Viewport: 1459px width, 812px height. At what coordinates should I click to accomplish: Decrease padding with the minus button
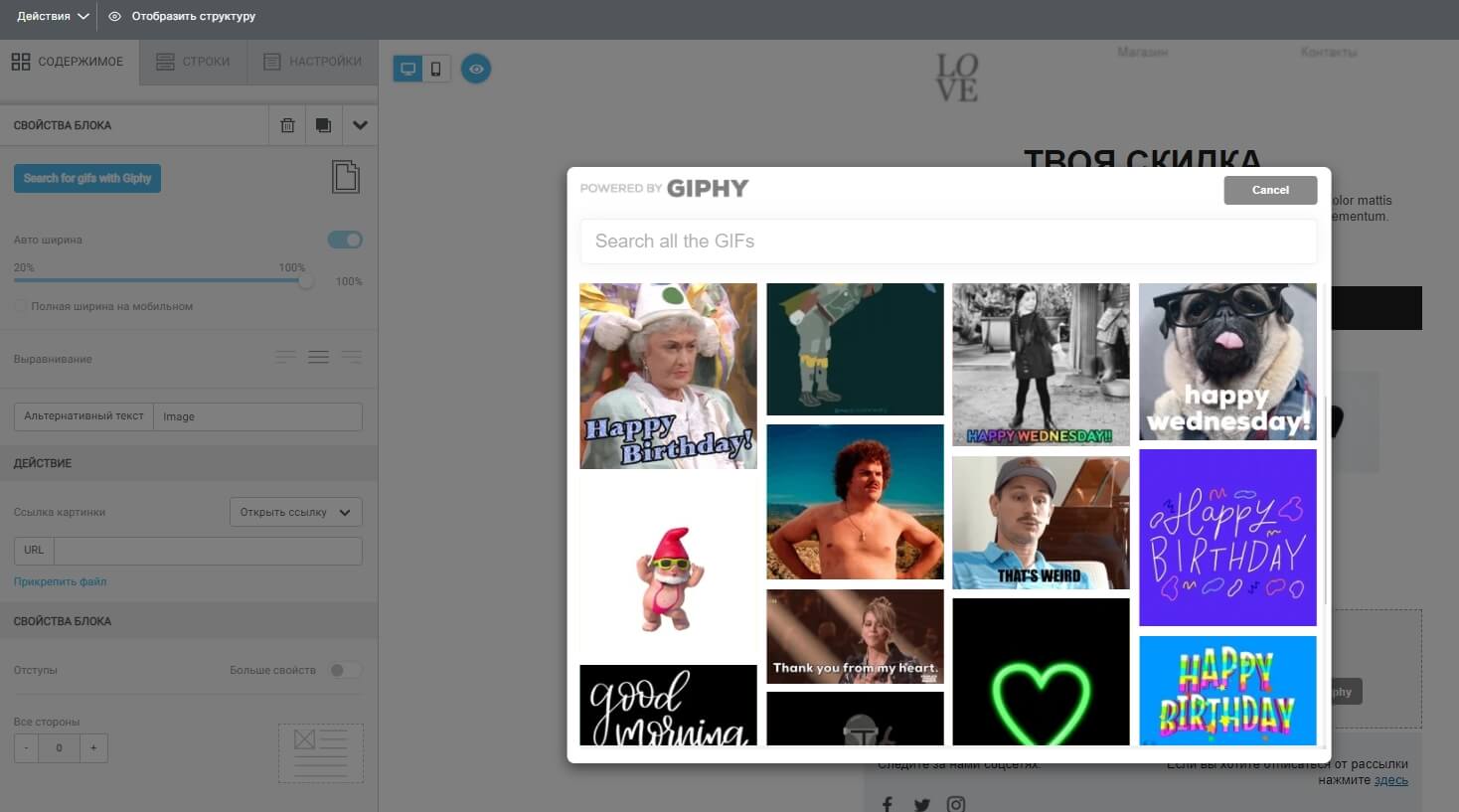[26, 747]
